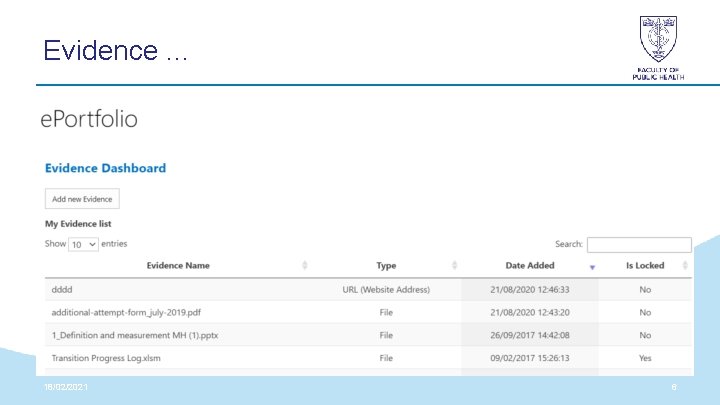The width and height of the screenshot is (720, 405).
Task: Click File type for the pdf row
Action: 386,312
